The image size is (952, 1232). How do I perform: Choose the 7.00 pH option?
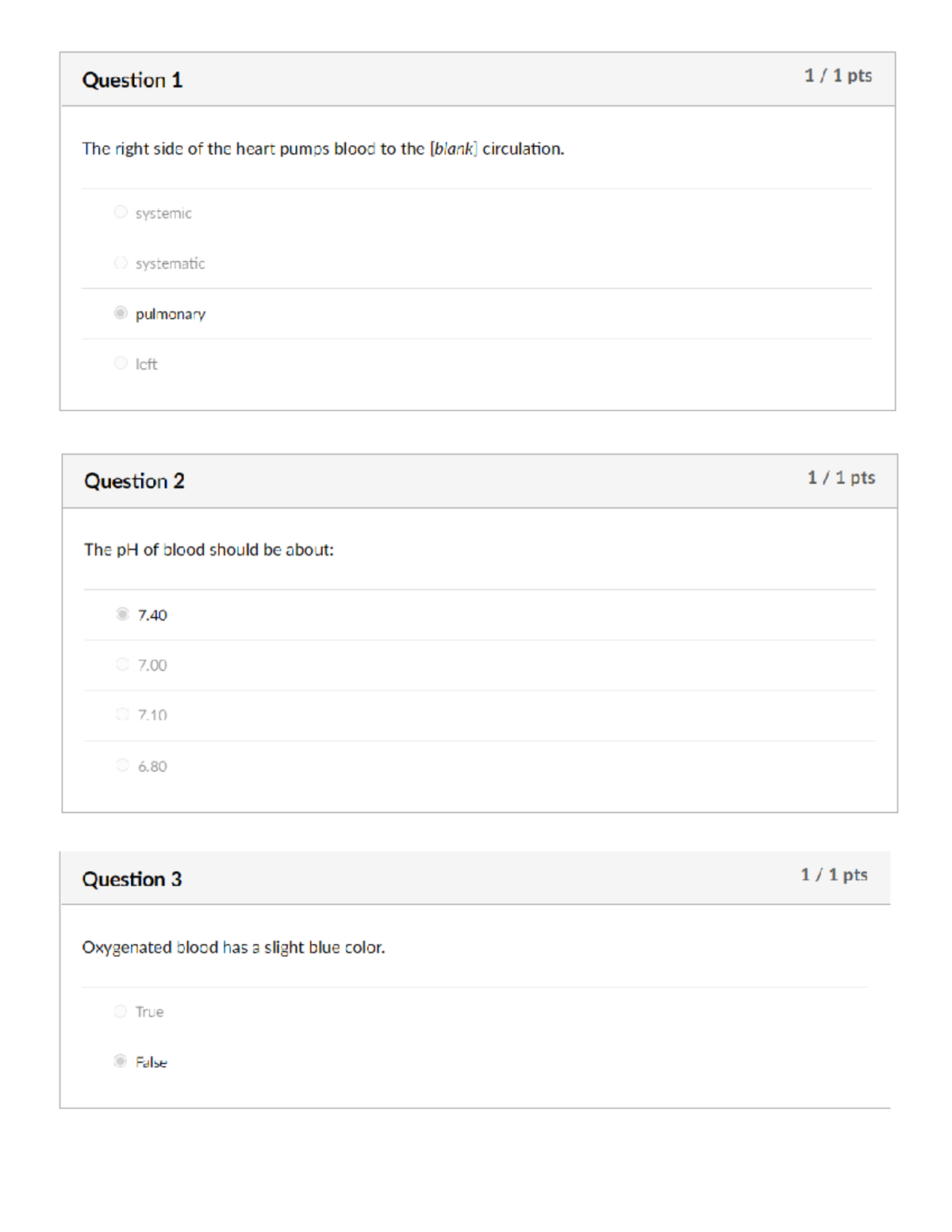(122, 664)
